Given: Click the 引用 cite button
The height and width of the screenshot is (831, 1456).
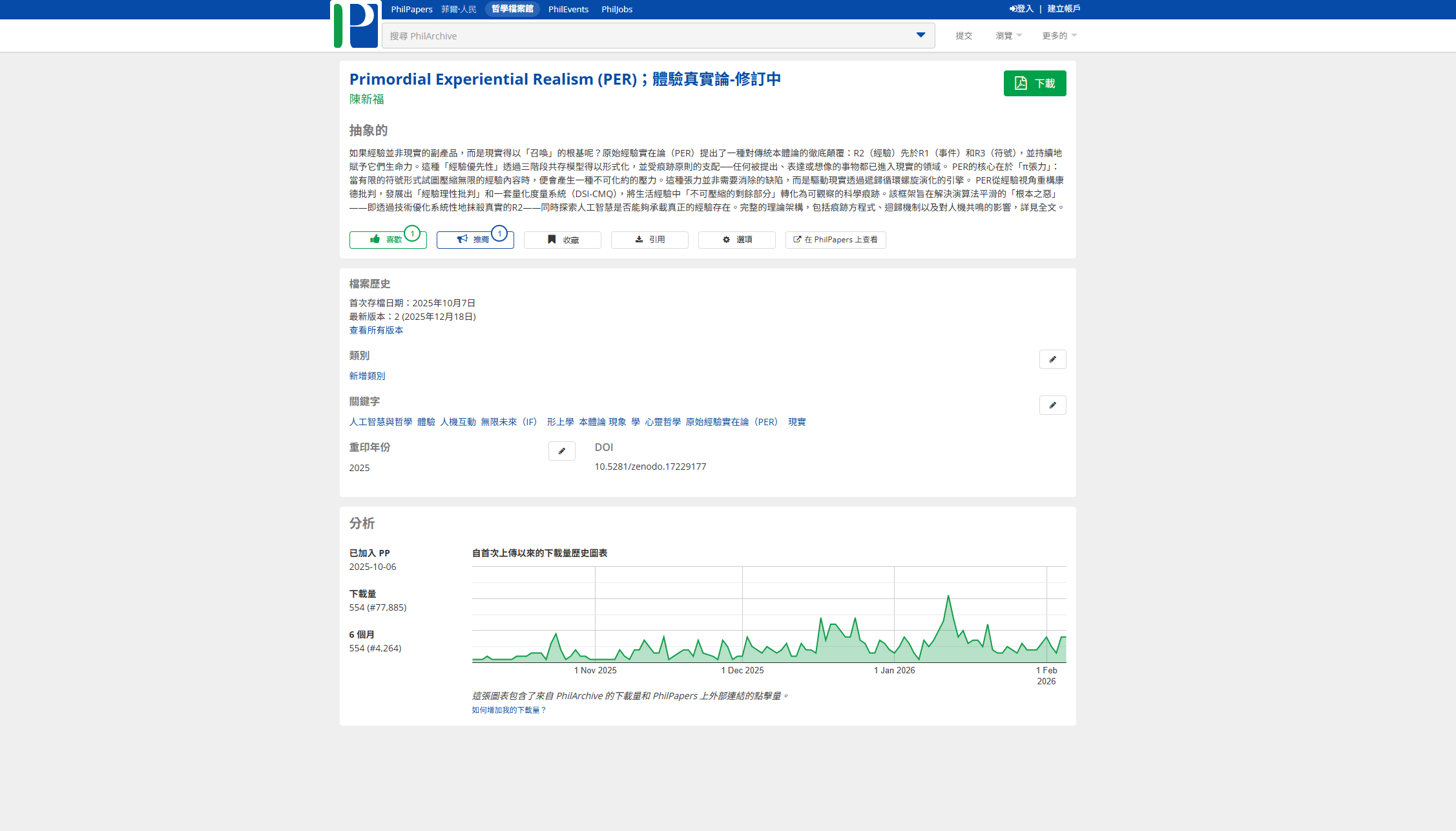Looking at the screenshot, I should pyautogui.click(x=649, y=240).
